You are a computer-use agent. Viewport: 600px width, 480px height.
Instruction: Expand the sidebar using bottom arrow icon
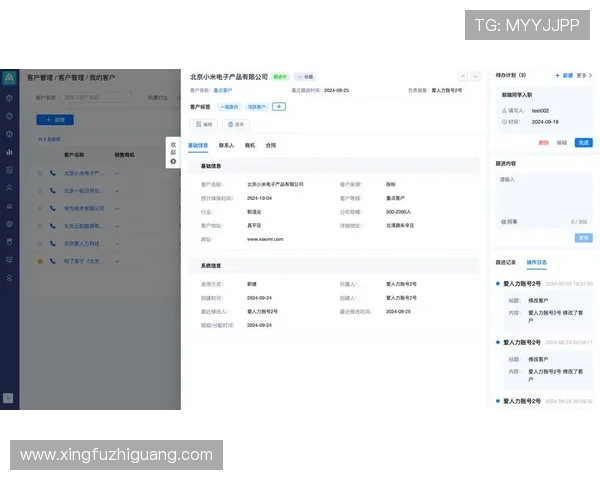coord(8,398)
